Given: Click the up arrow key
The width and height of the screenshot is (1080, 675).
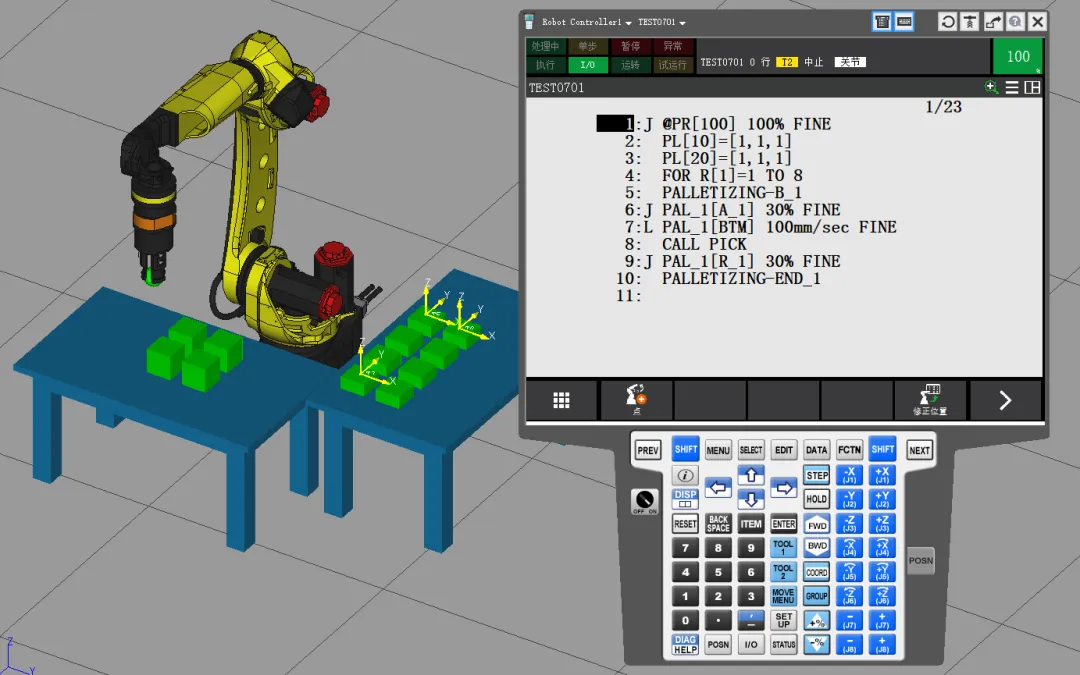Looking at the screenshot, I should click(751, 475).
